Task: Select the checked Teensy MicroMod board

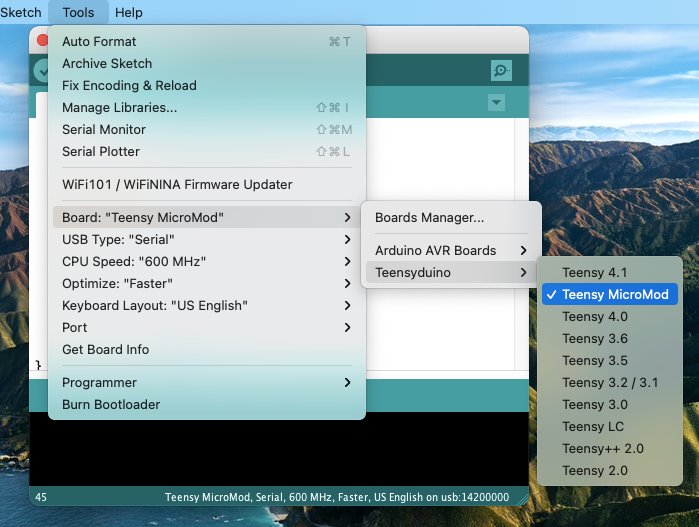Action: coord(609,294)
